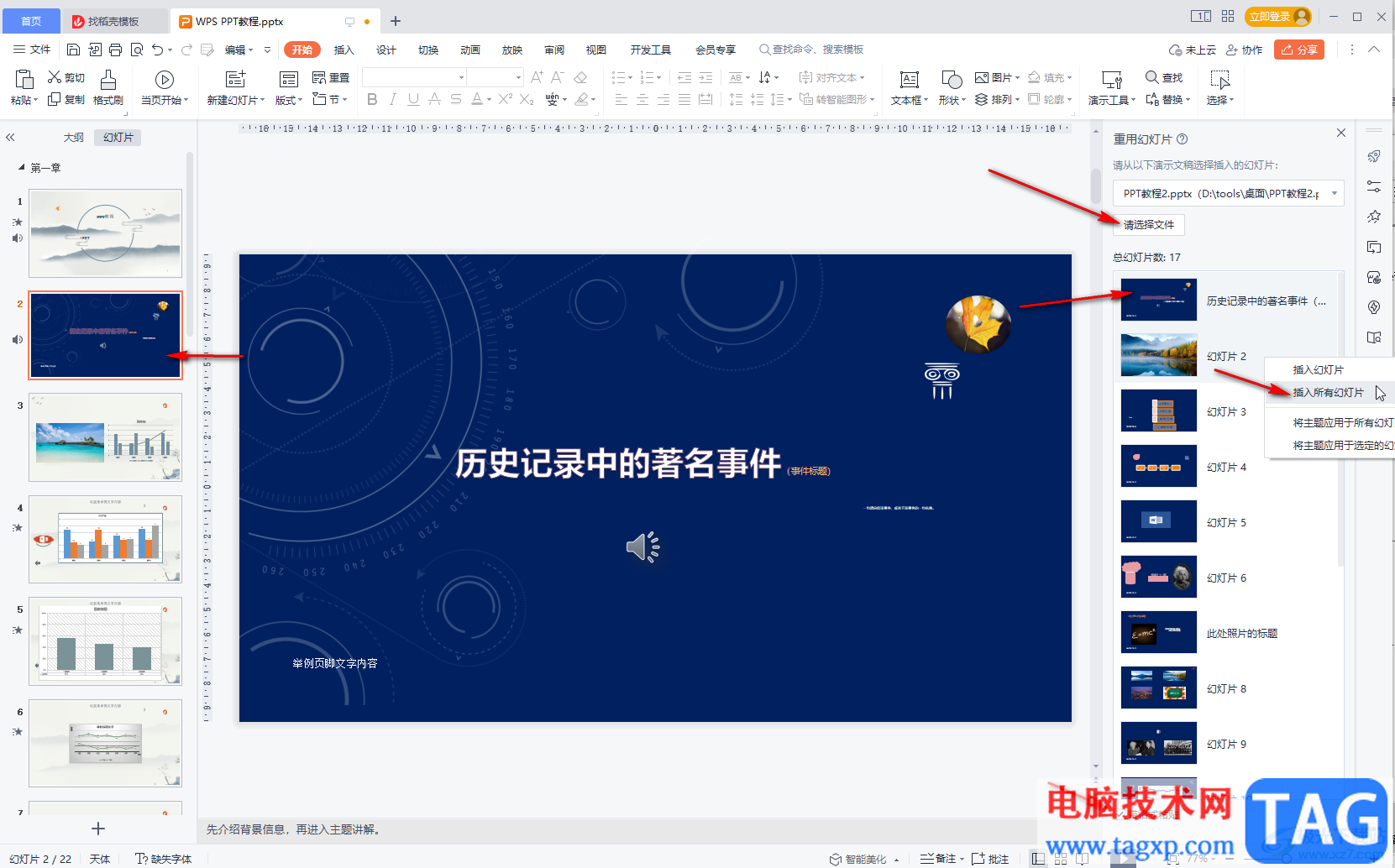
Task: Click the Print icon in quick toolbar
Action: click(116, 50)
